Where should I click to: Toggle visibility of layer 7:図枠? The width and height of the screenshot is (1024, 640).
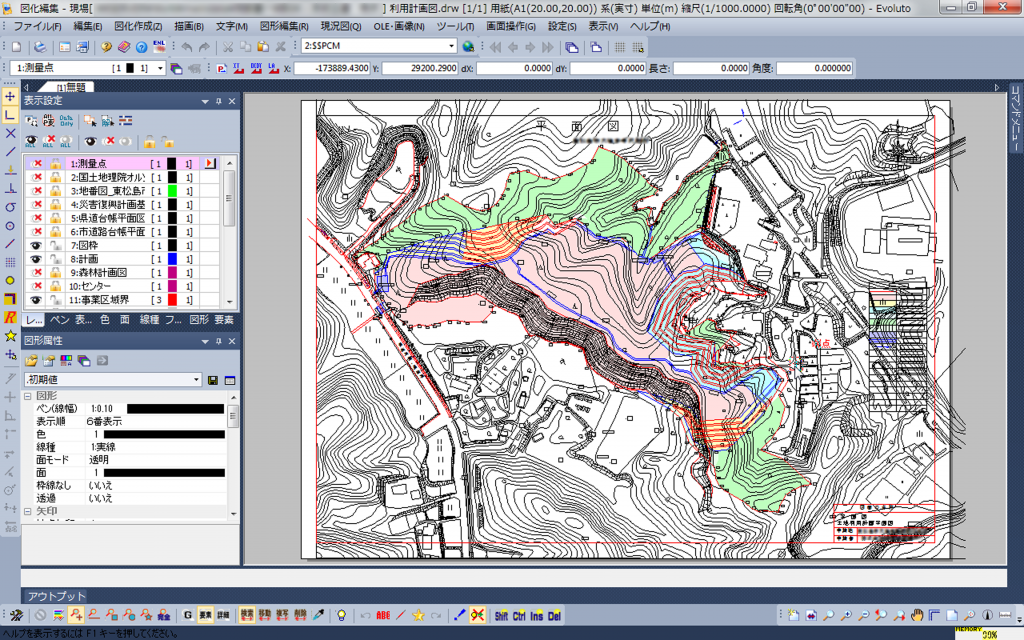coord(34,244)
